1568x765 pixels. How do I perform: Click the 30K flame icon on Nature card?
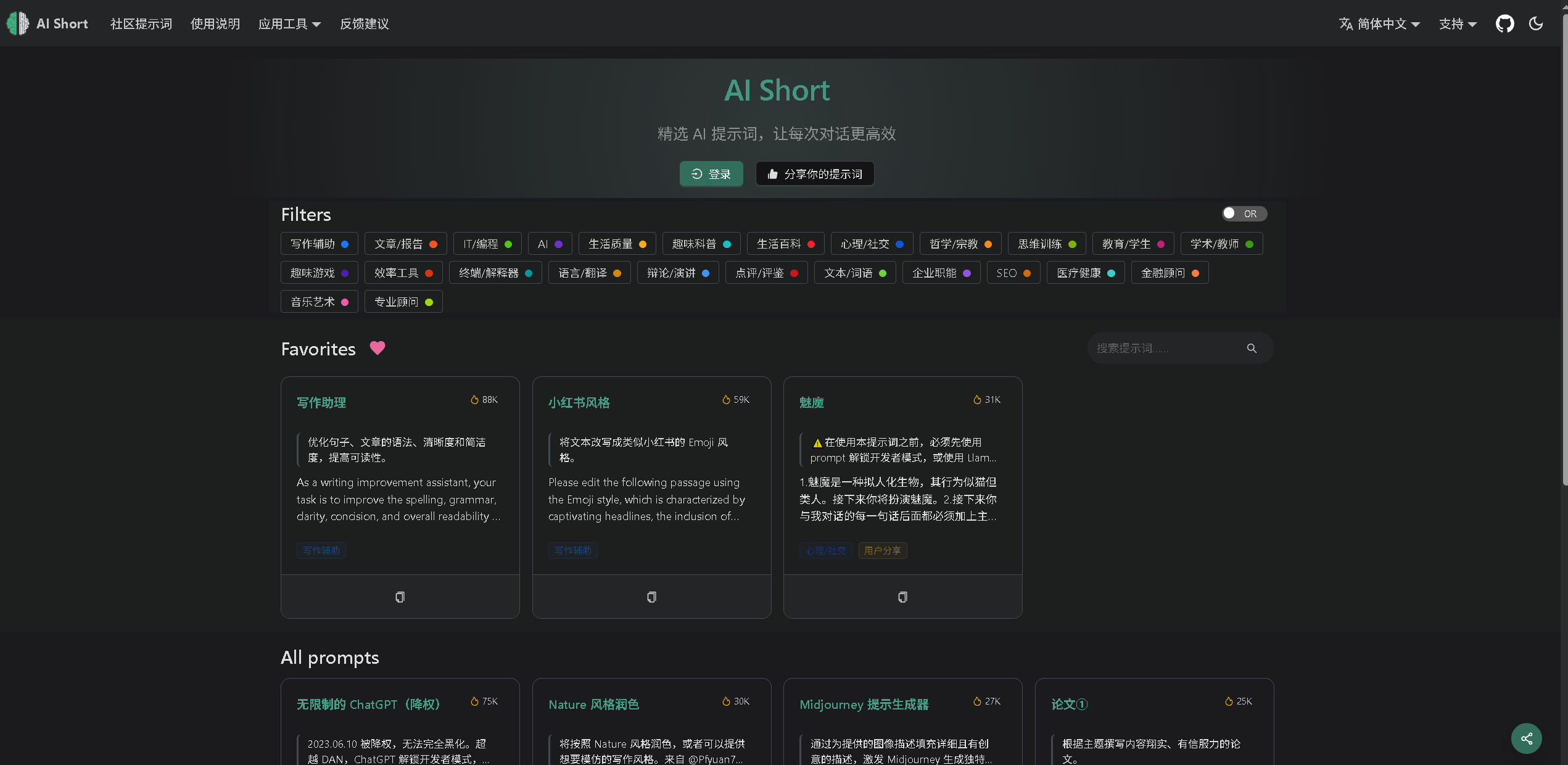[726, 701]
